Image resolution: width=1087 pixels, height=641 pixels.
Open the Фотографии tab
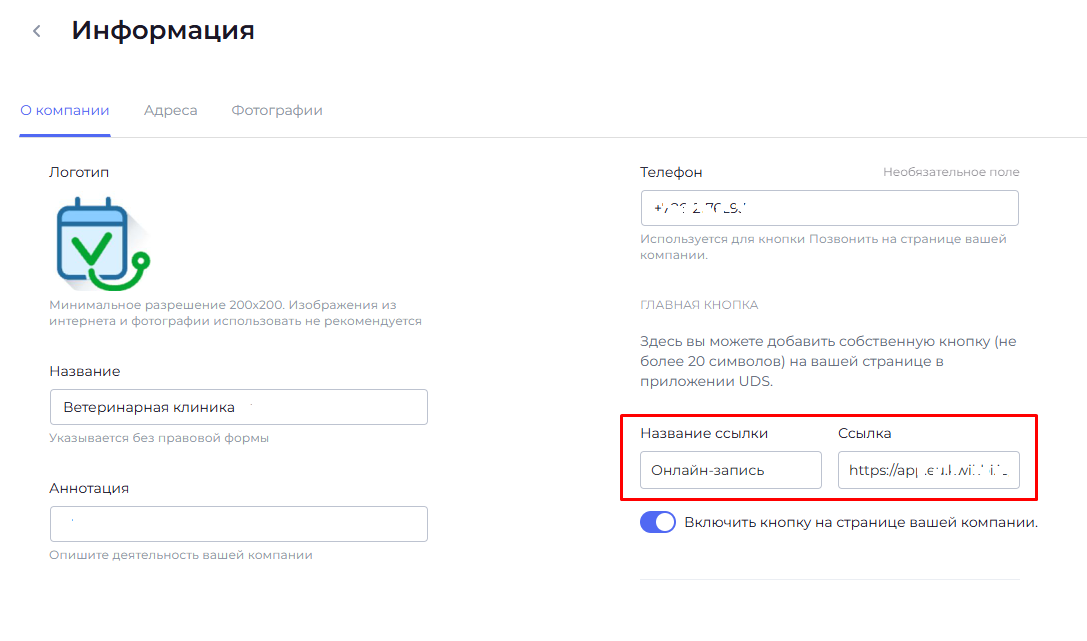click(277, 110)
